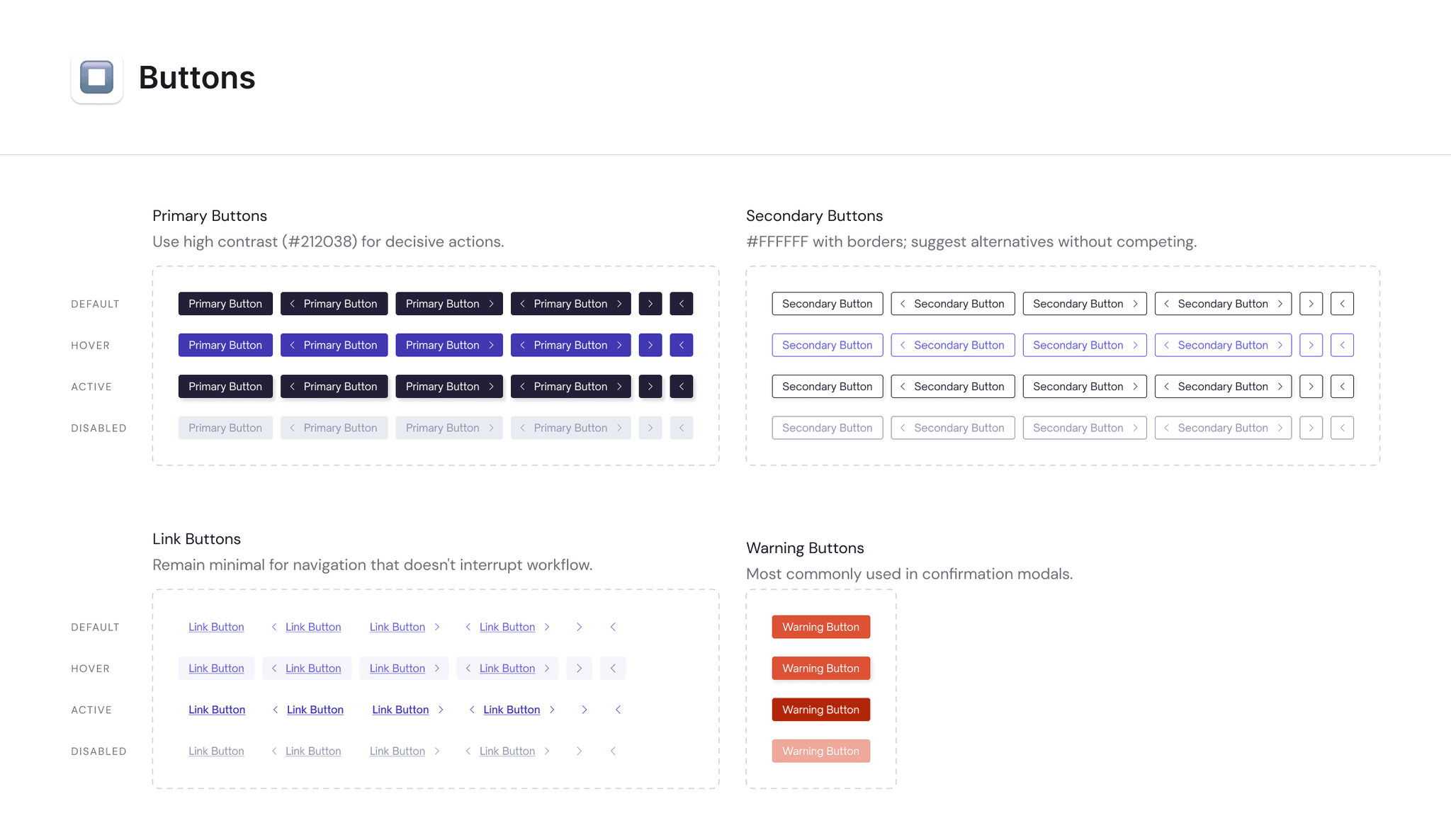
Task: Click hover-state plain Secondary Button
Action: point(827,345)
